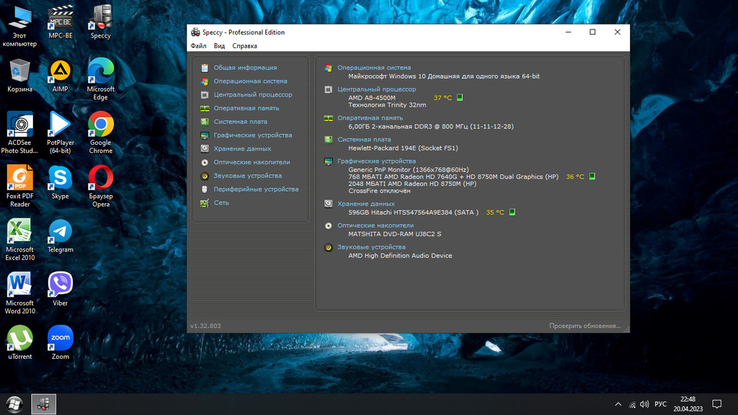Image resolution: width=738 pixels, height=415 pixels.
Task: Open the Вид menu
Action: click(219, 46)
